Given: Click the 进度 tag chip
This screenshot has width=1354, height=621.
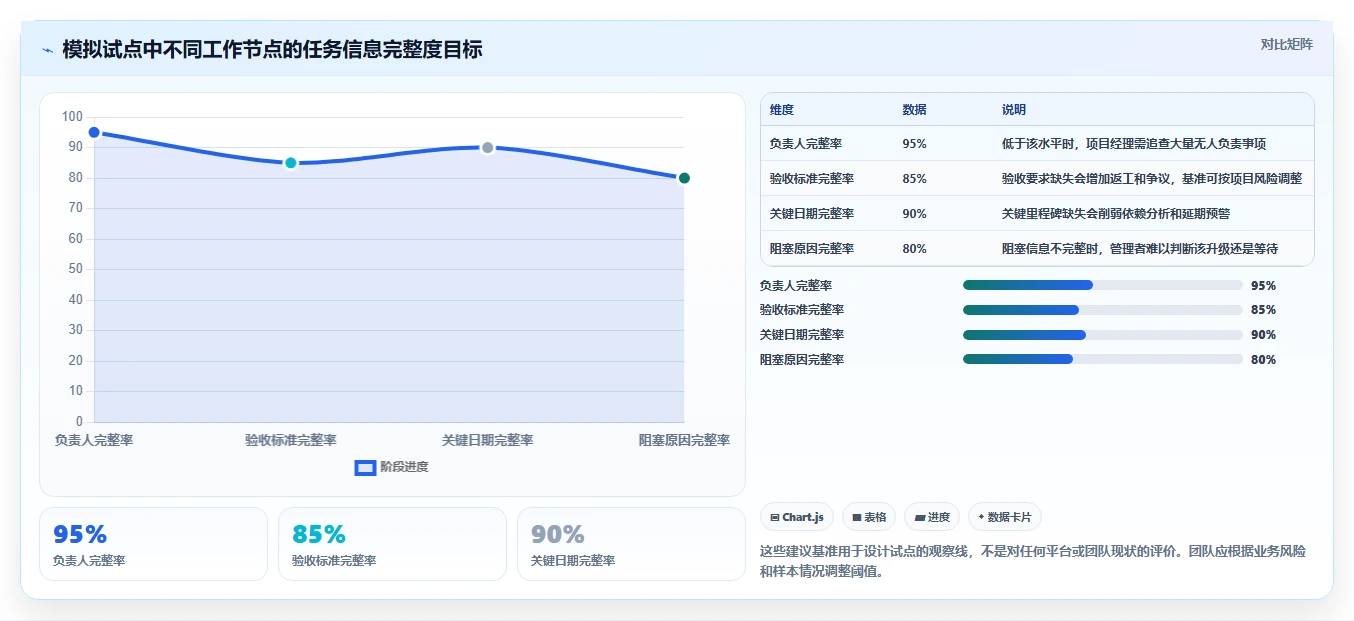Looking at the screenshot, I should click(932, 517).
